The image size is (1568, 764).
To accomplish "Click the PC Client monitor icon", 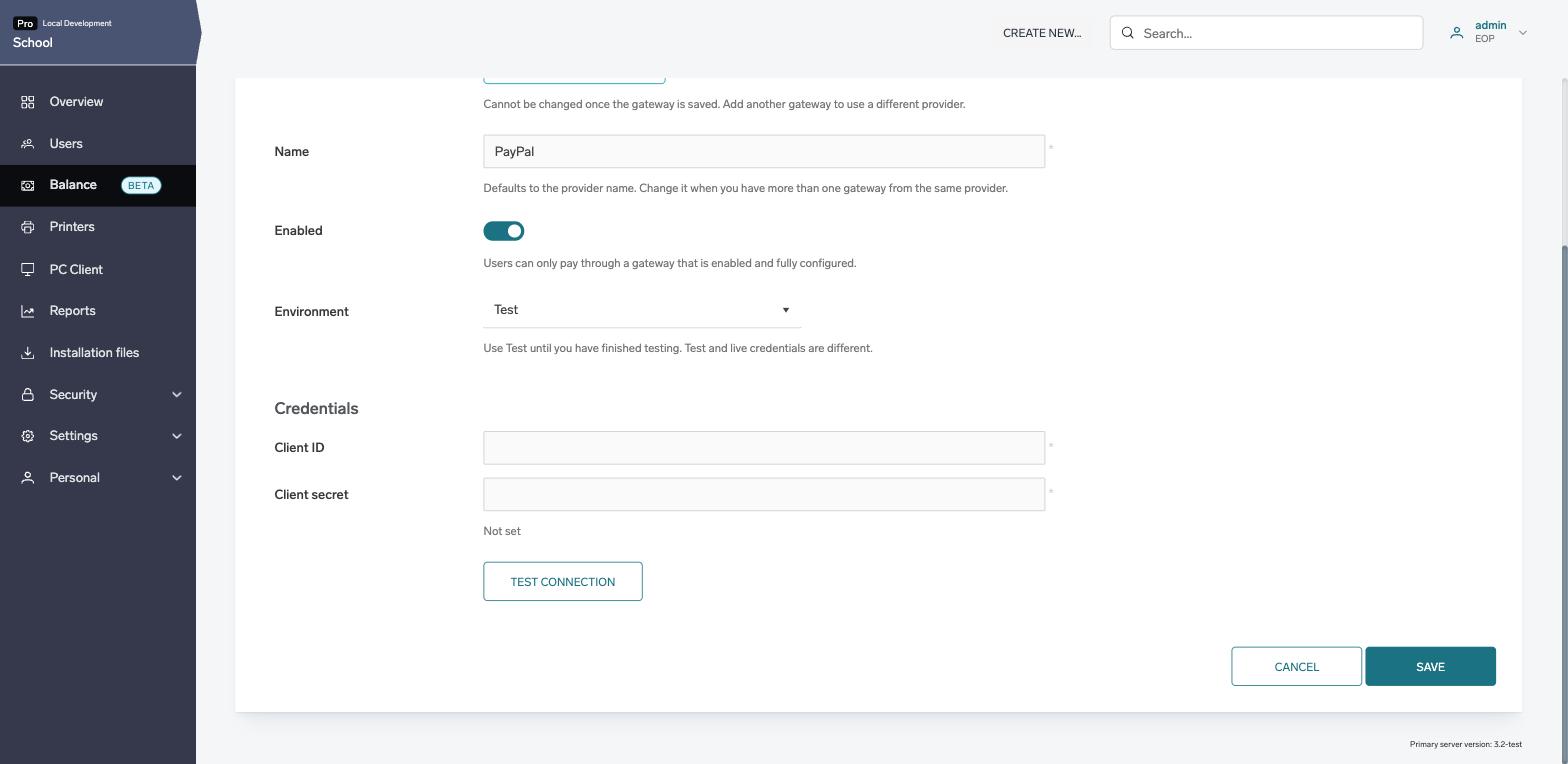I will pyautogui.click(x=28, y=270).
